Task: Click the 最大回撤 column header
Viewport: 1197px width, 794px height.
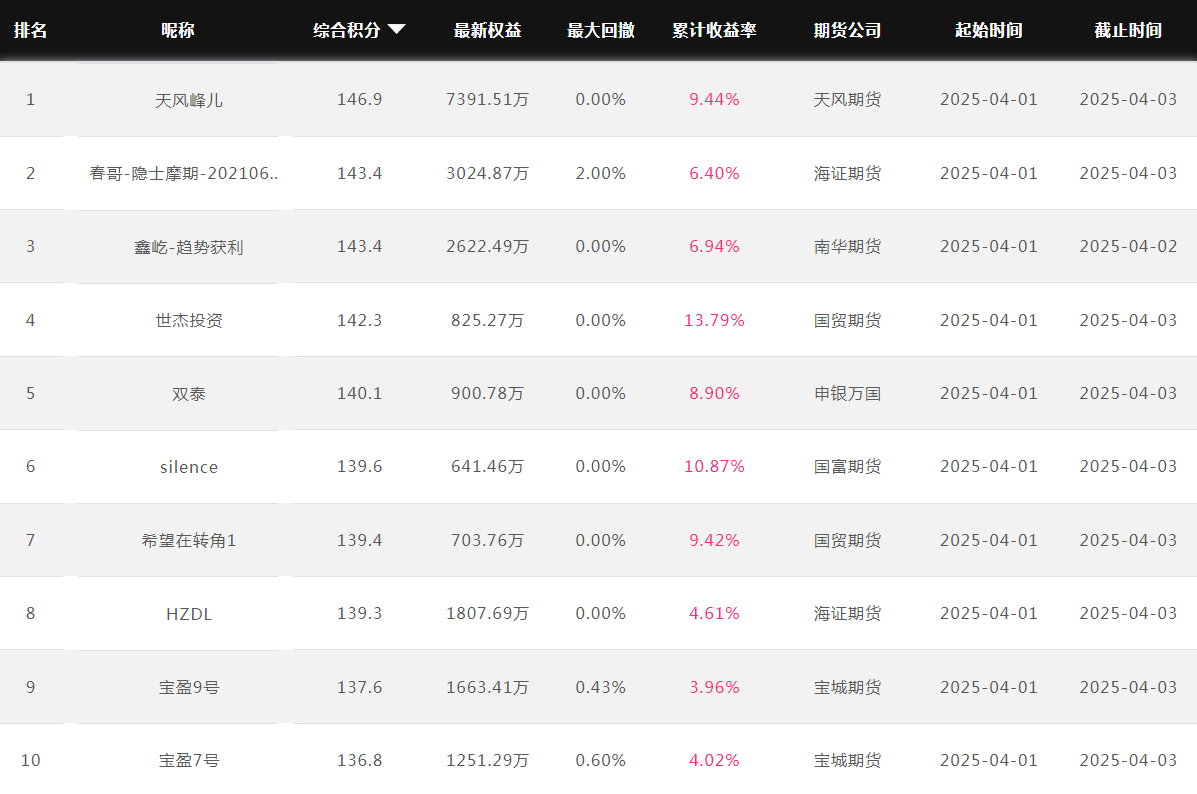Action: 601,31
